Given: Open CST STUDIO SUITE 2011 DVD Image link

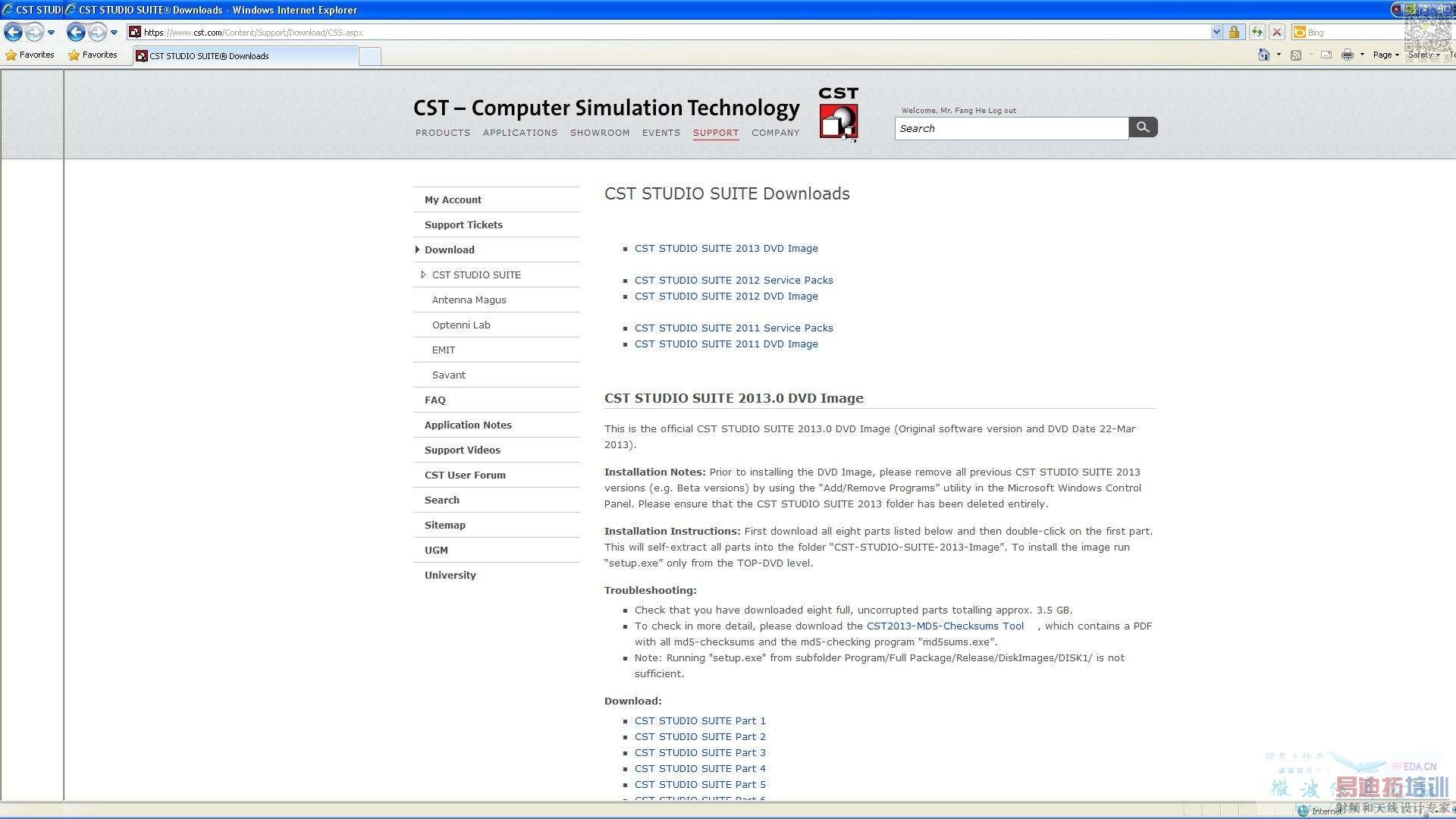Looking at the screenshot, I should (x=726, y=344).
